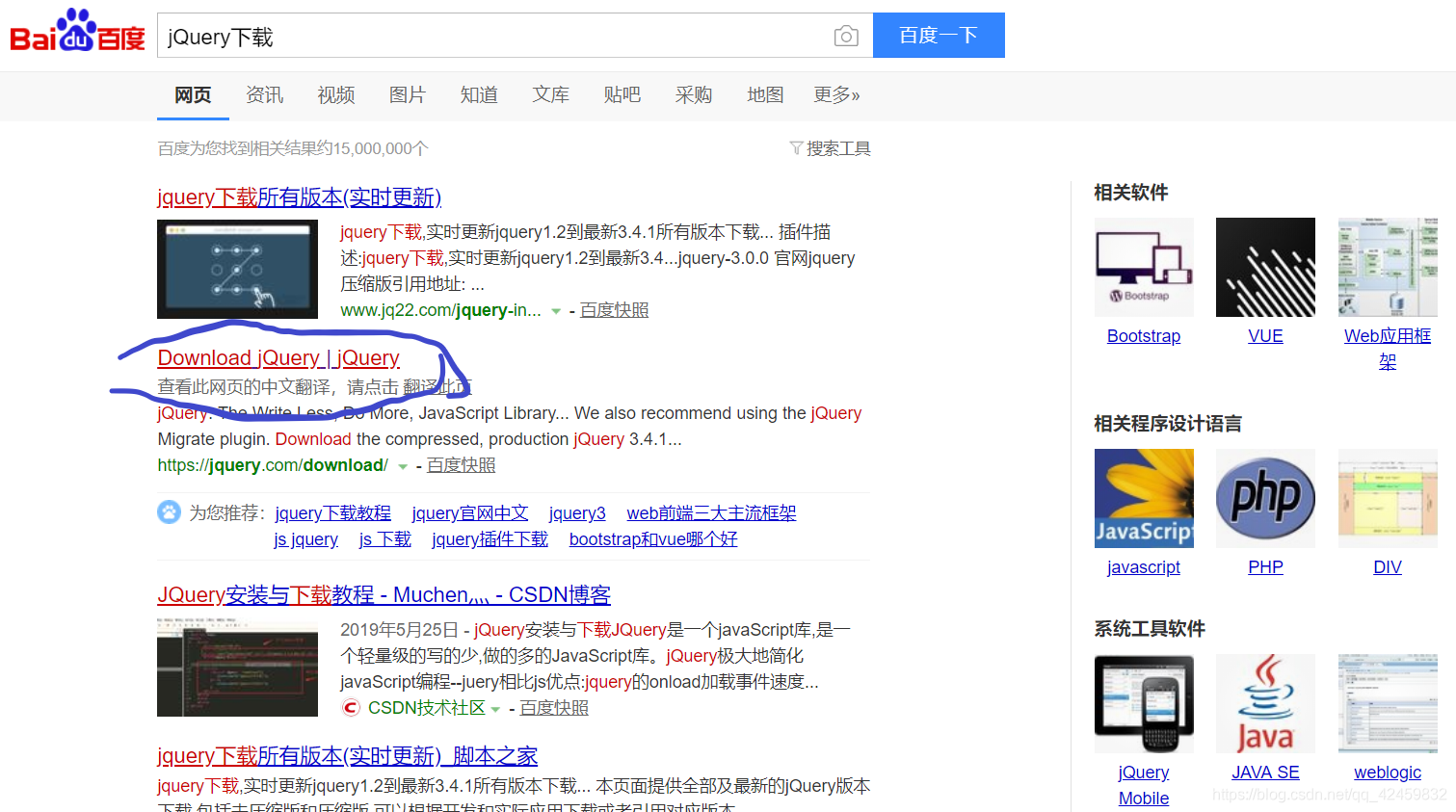1456x812 pixels.
Task: Open 搜索工具 search tools
Action: tap(838, 148)
